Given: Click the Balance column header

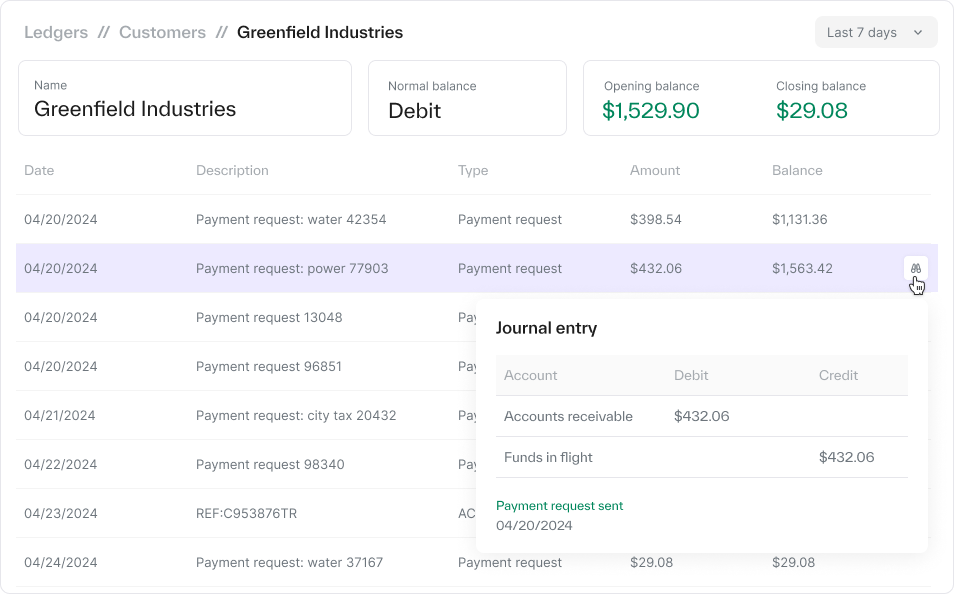Looking at the screenshot, I should (x=797, y=170).
